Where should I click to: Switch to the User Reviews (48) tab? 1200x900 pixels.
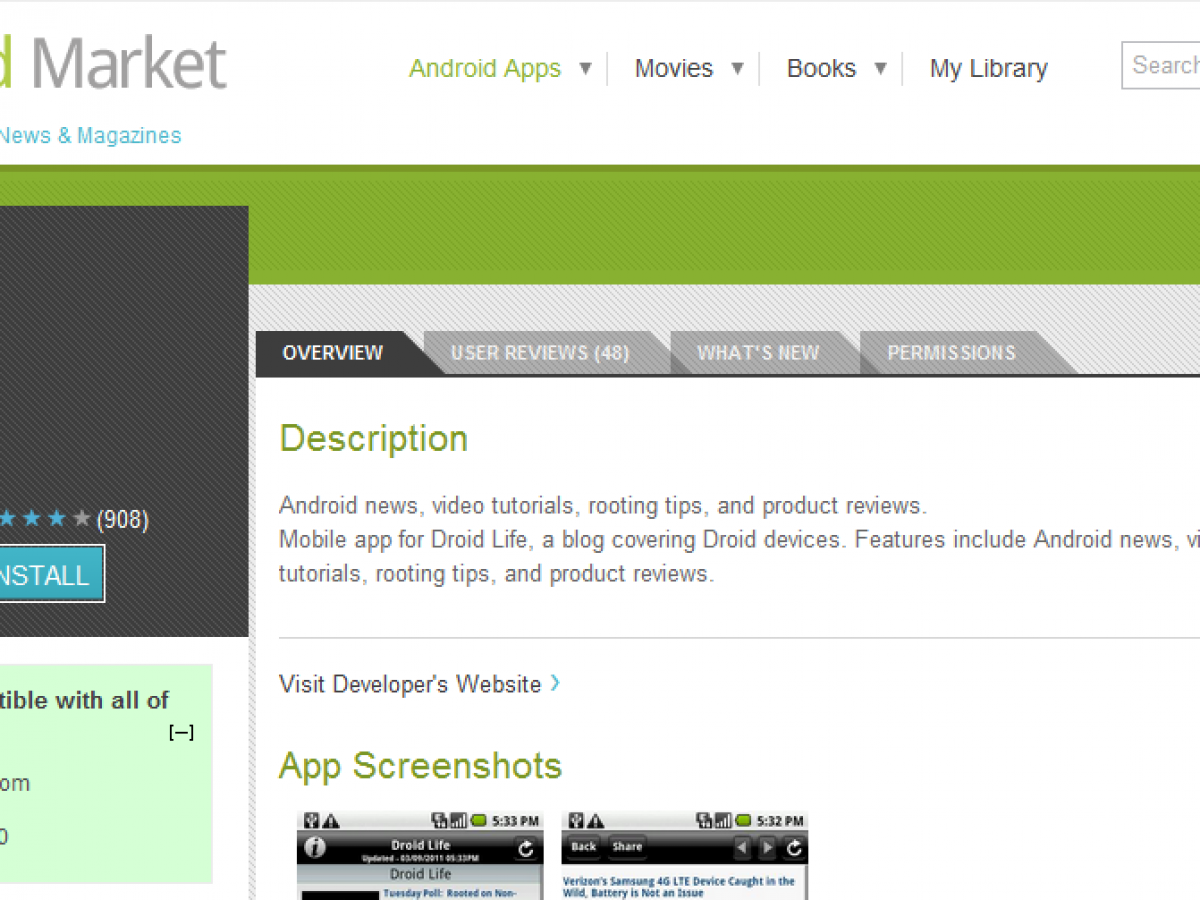[540, 353]
